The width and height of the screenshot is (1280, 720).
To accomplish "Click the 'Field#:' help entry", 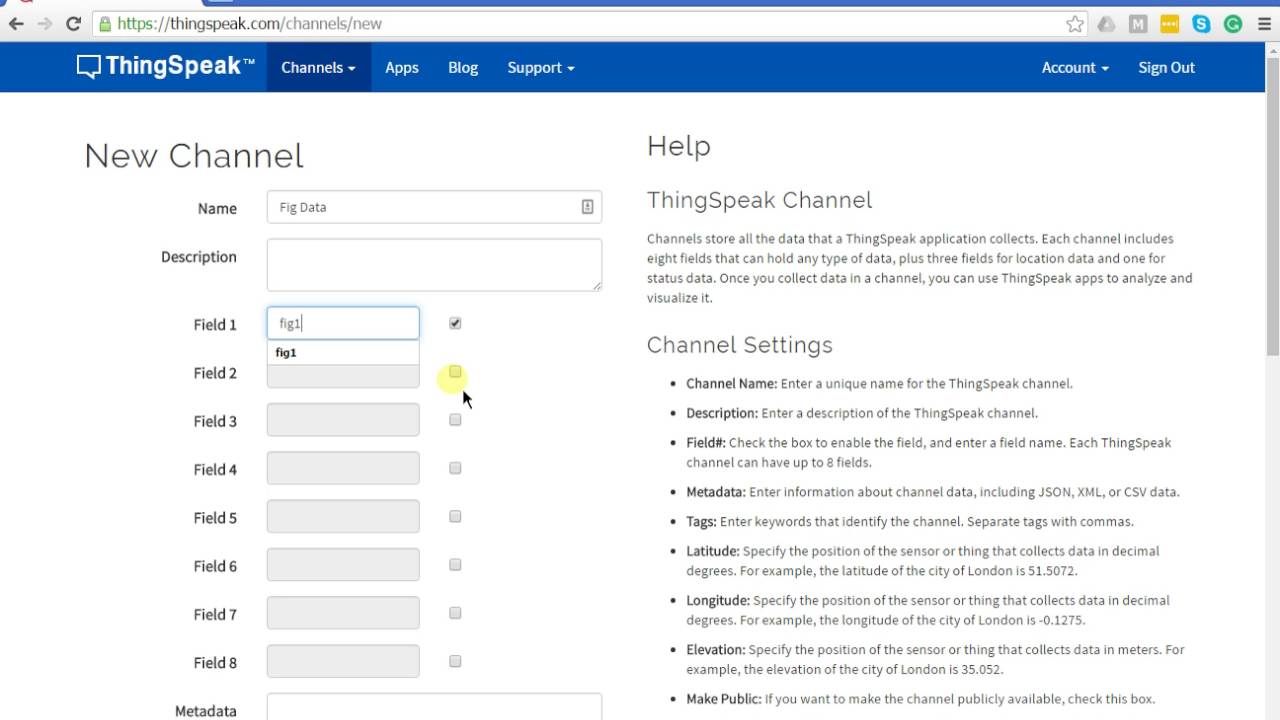I will pos(928,452).
